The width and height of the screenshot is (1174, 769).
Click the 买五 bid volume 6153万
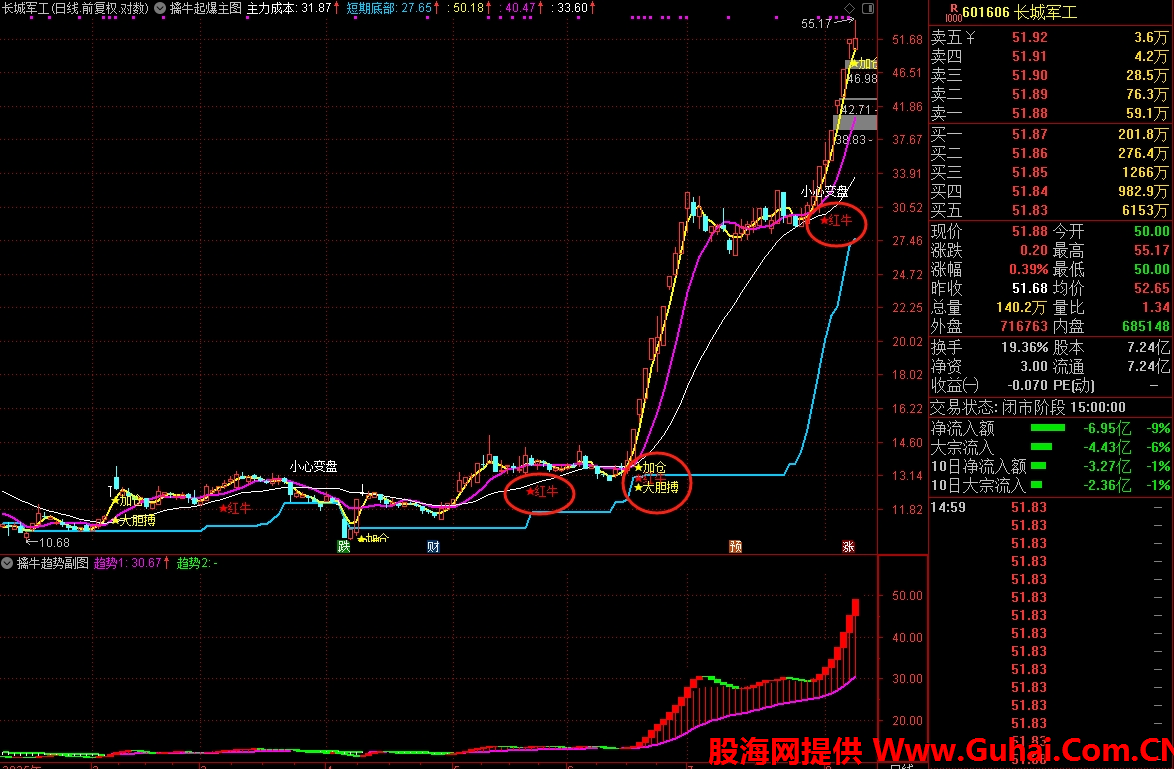tap(1146, 211)
